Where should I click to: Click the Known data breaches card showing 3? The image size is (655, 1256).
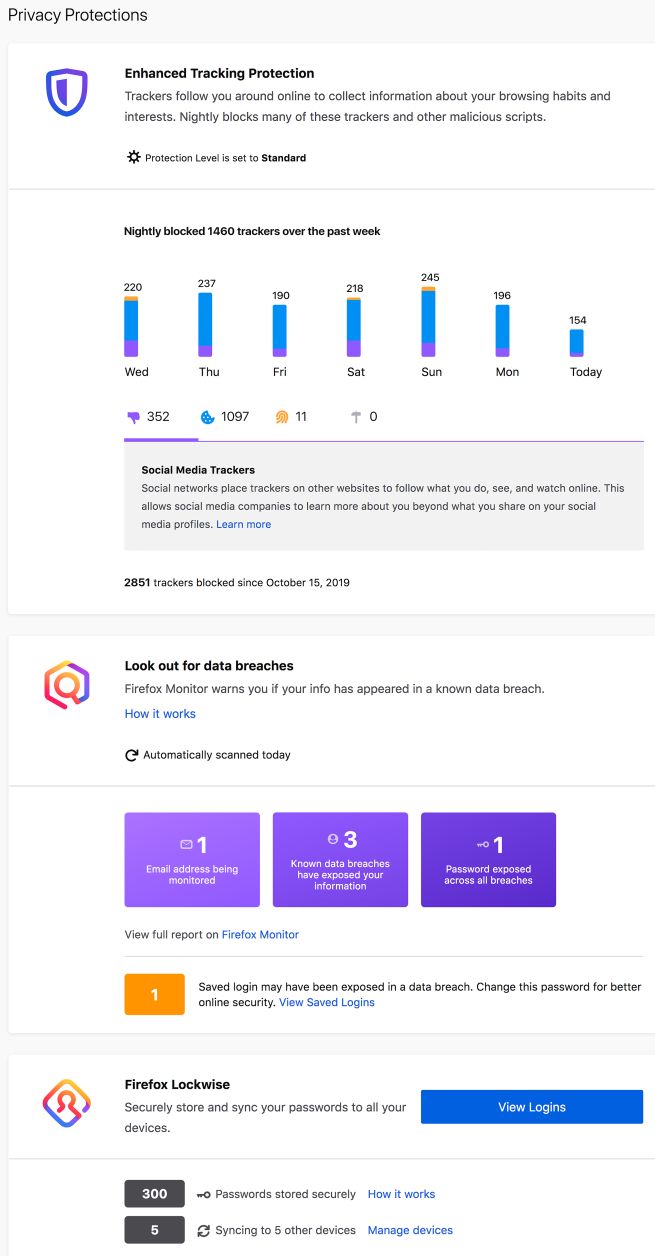click(340, 860)
